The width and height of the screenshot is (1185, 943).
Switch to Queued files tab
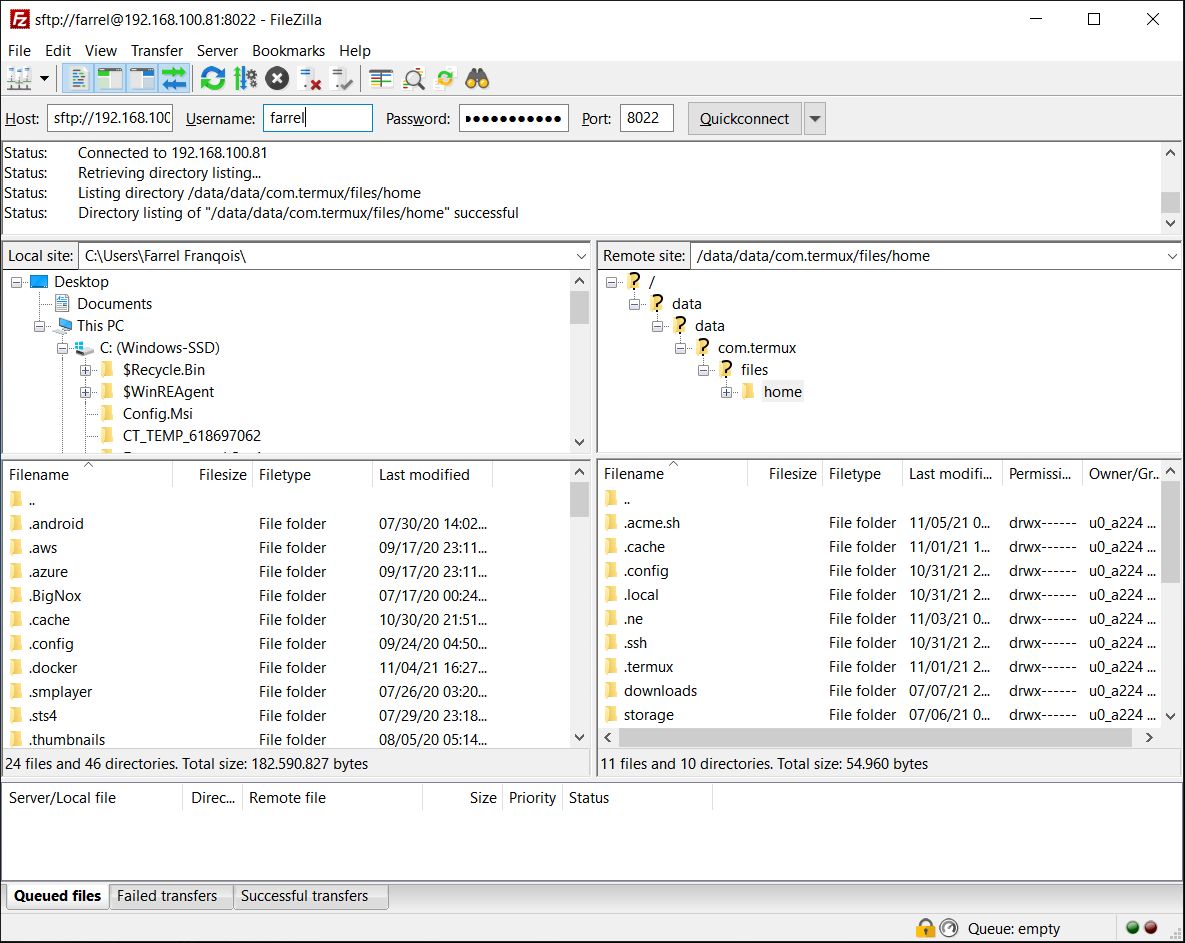tap(57, 896)
